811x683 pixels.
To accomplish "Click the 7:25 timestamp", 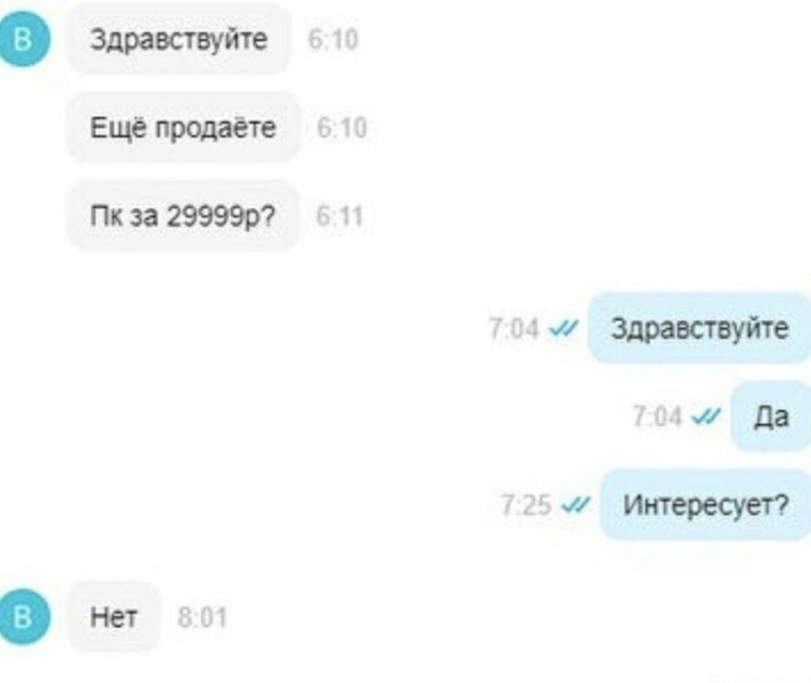I will point(526,505).
